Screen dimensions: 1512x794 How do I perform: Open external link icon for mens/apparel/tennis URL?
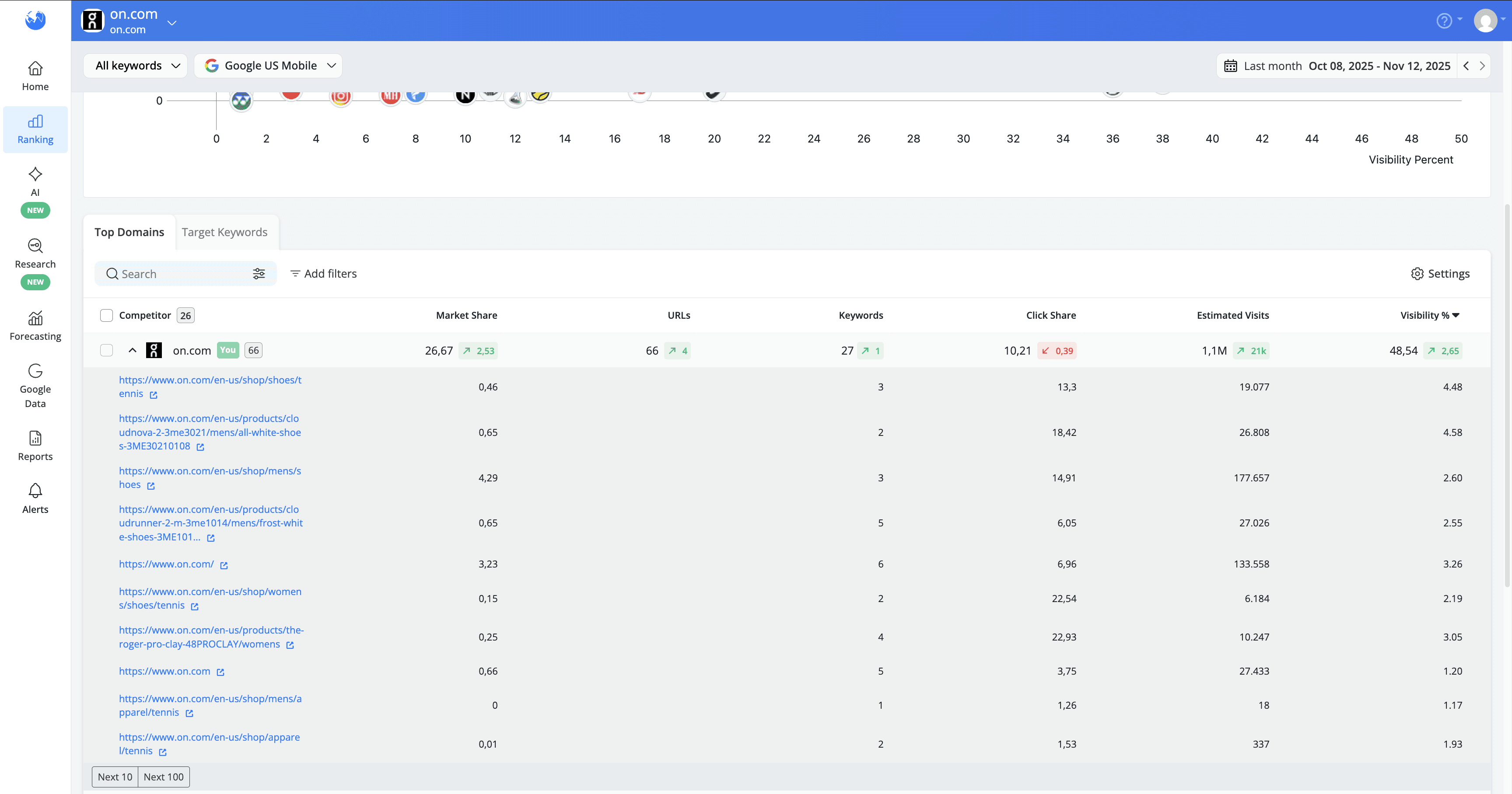tap(189, 714)
